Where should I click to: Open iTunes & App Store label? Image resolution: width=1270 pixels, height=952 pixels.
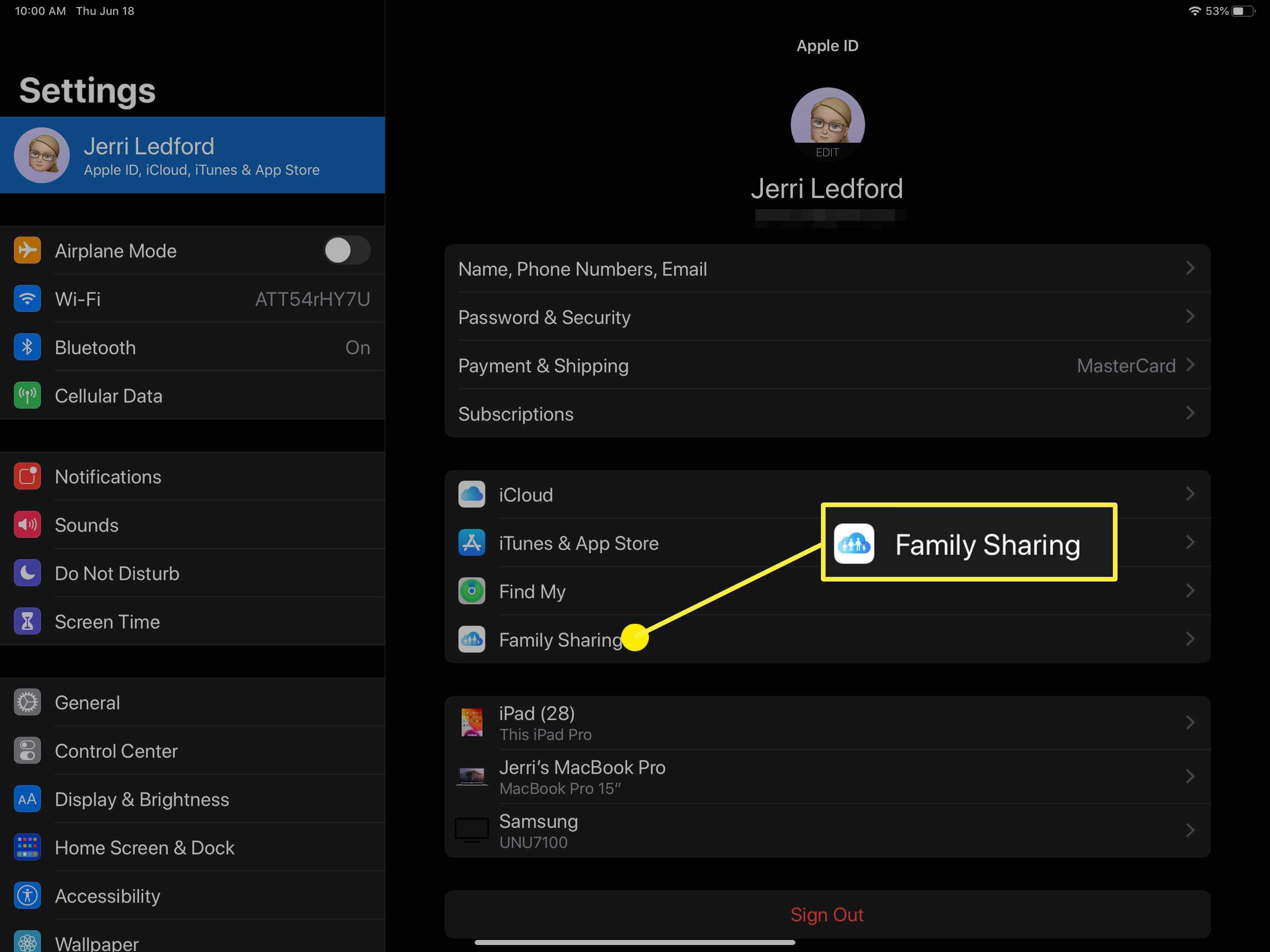(579, 543)
